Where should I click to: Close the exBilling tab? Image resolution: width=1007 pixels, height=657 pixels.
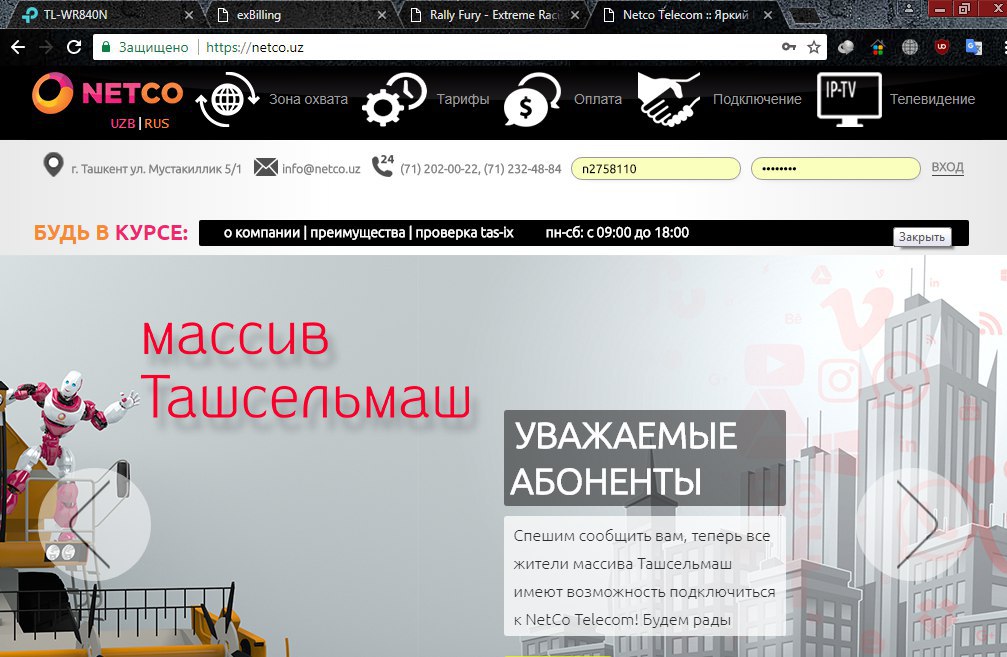[381, 15]
